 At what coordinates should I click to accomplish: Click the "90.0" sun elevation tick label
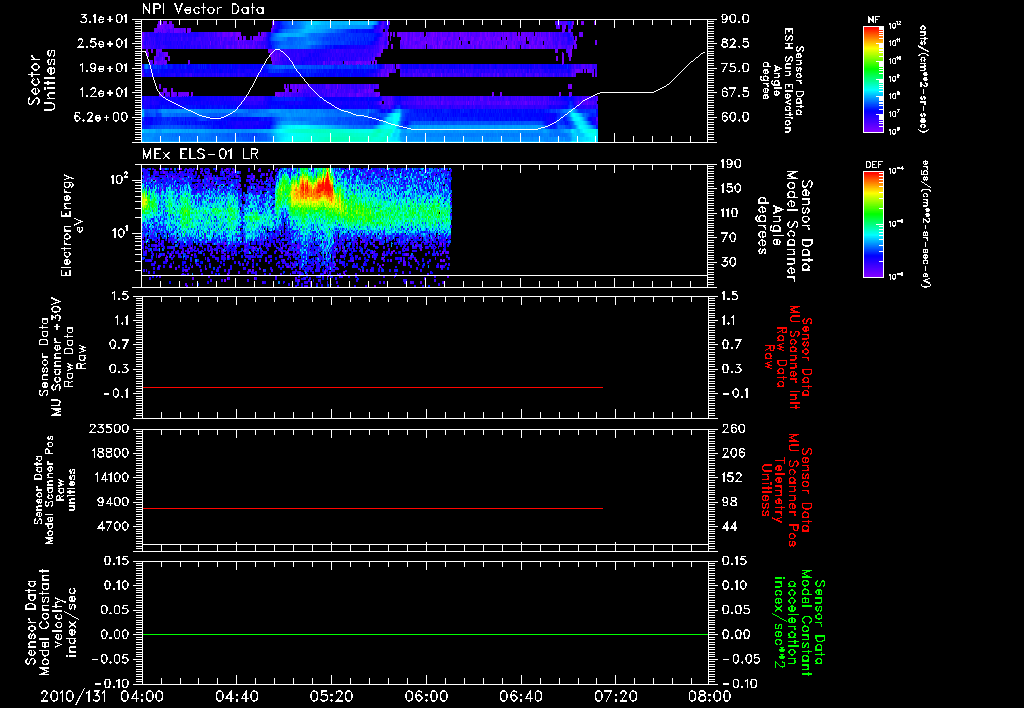[x=735, y=19]
